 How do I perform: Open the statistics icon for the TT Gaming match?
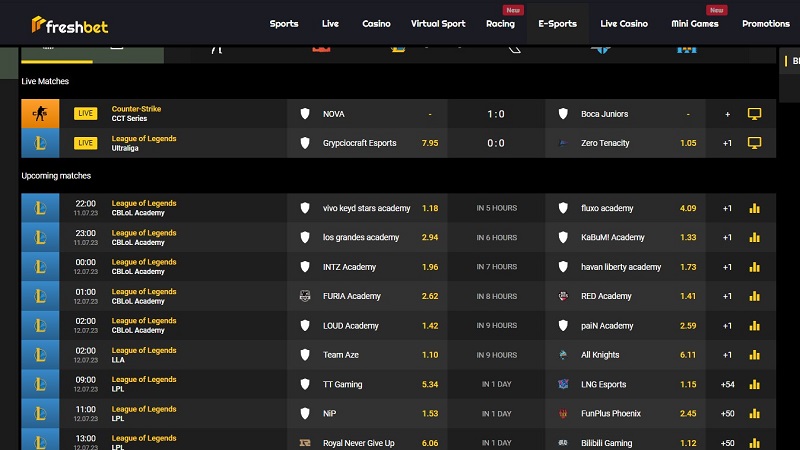(754, 384)
